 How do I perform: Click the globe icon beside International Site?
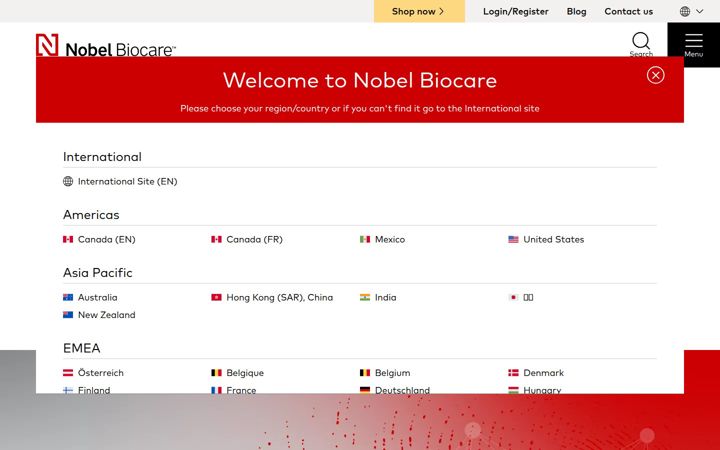tap(68, 181)
